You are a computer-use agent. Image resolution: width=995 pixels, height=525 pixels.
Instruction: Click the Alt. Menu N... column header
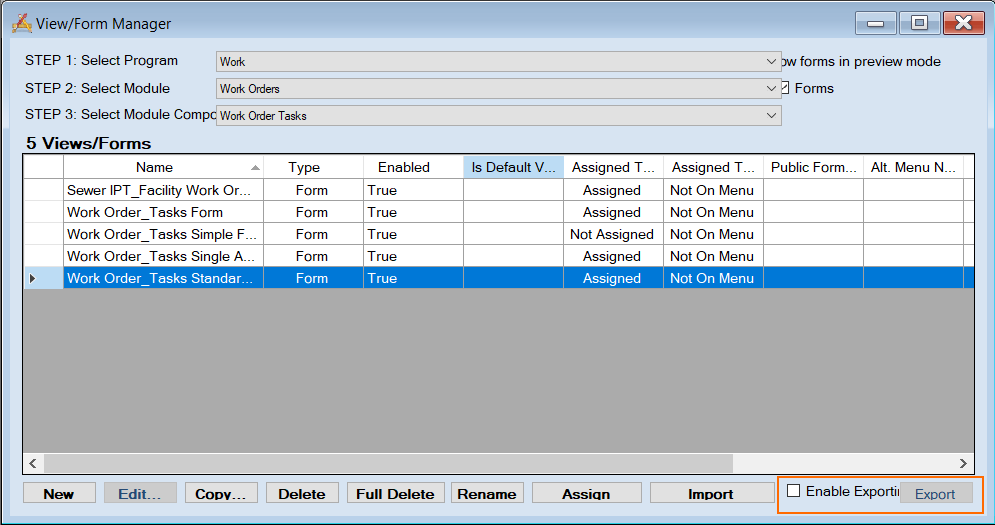click(913, 167)
